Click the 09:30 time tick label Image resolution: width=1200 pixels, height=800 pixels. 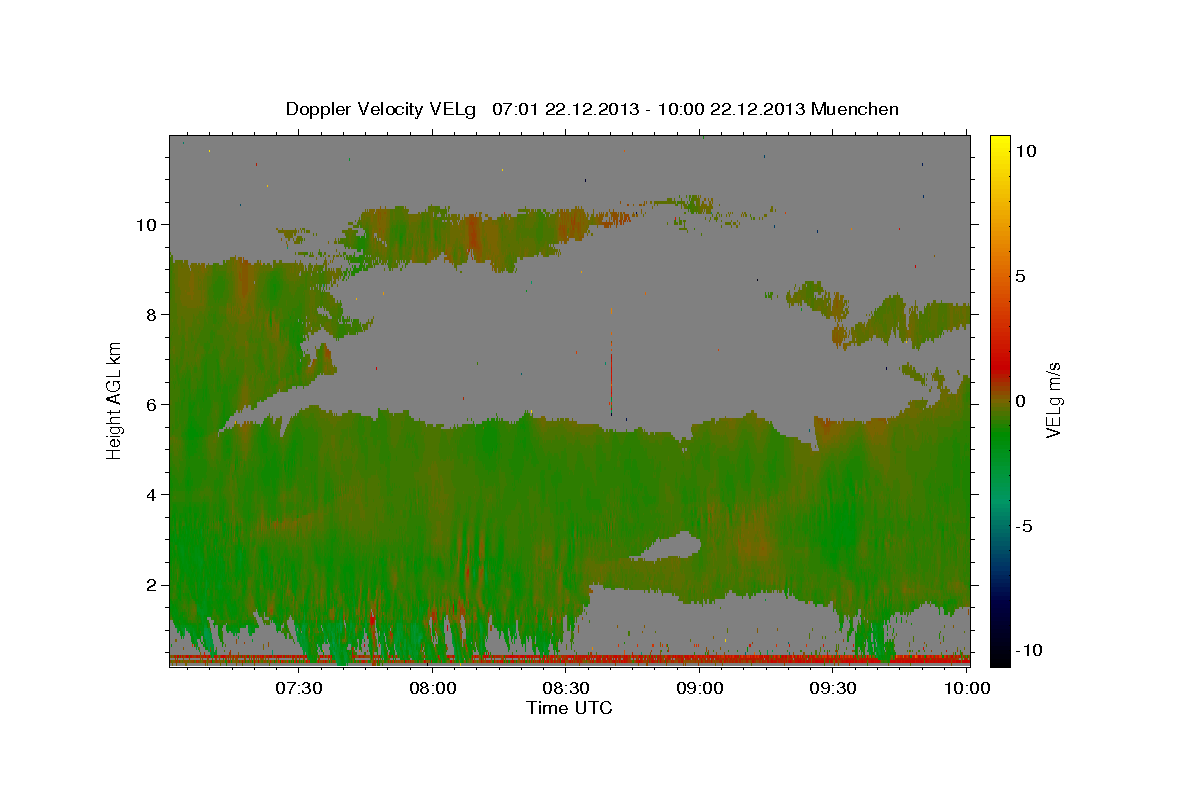point(833,688)
